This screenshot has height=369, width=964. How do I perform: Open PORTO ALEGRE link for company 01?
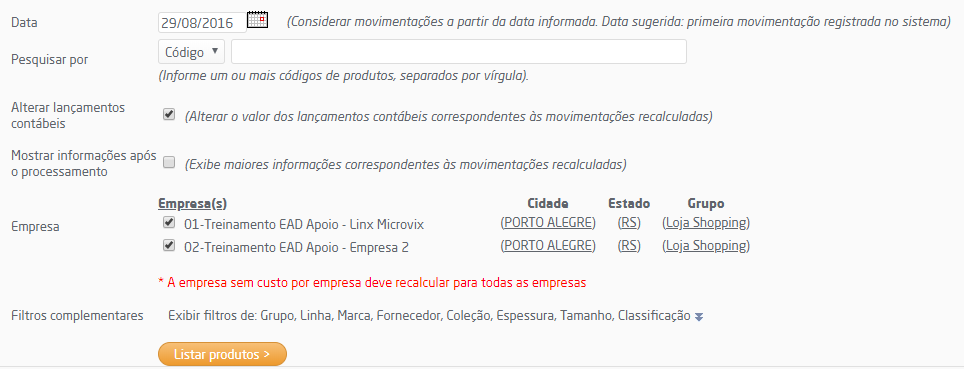pos(548,223)
